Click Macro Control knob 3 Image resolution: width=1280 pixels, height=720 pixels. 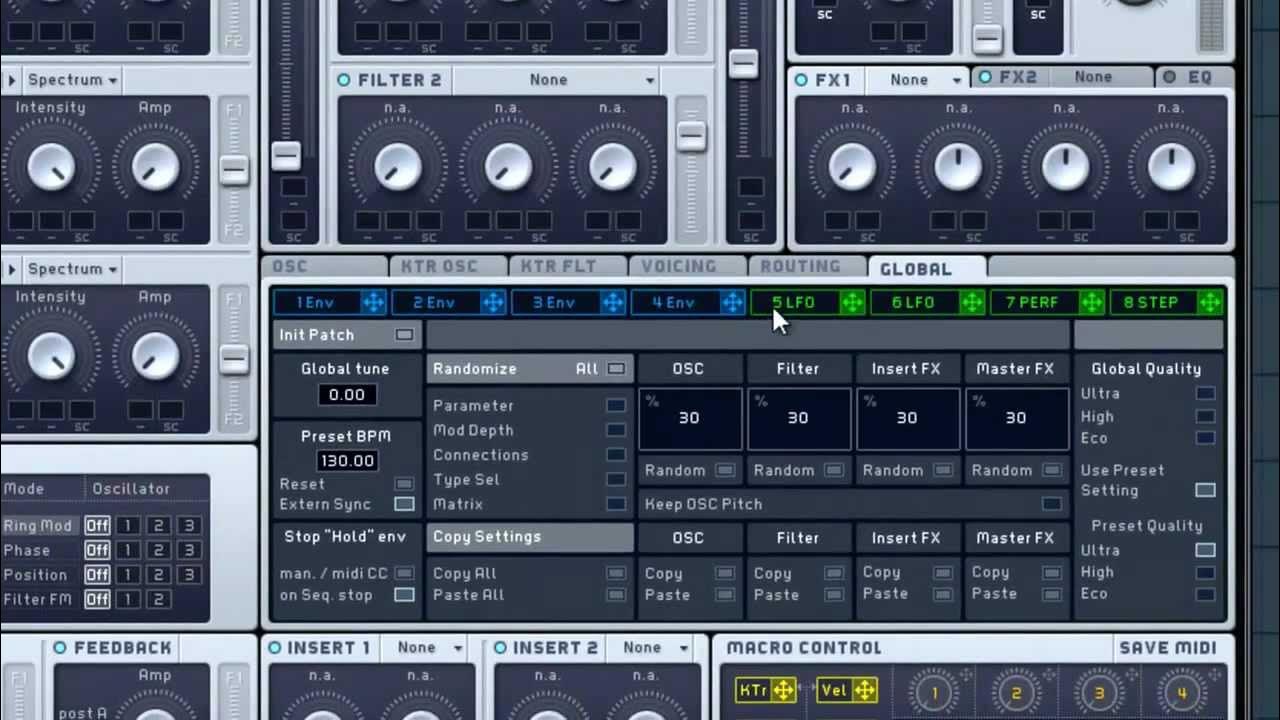coord(1099,693)
